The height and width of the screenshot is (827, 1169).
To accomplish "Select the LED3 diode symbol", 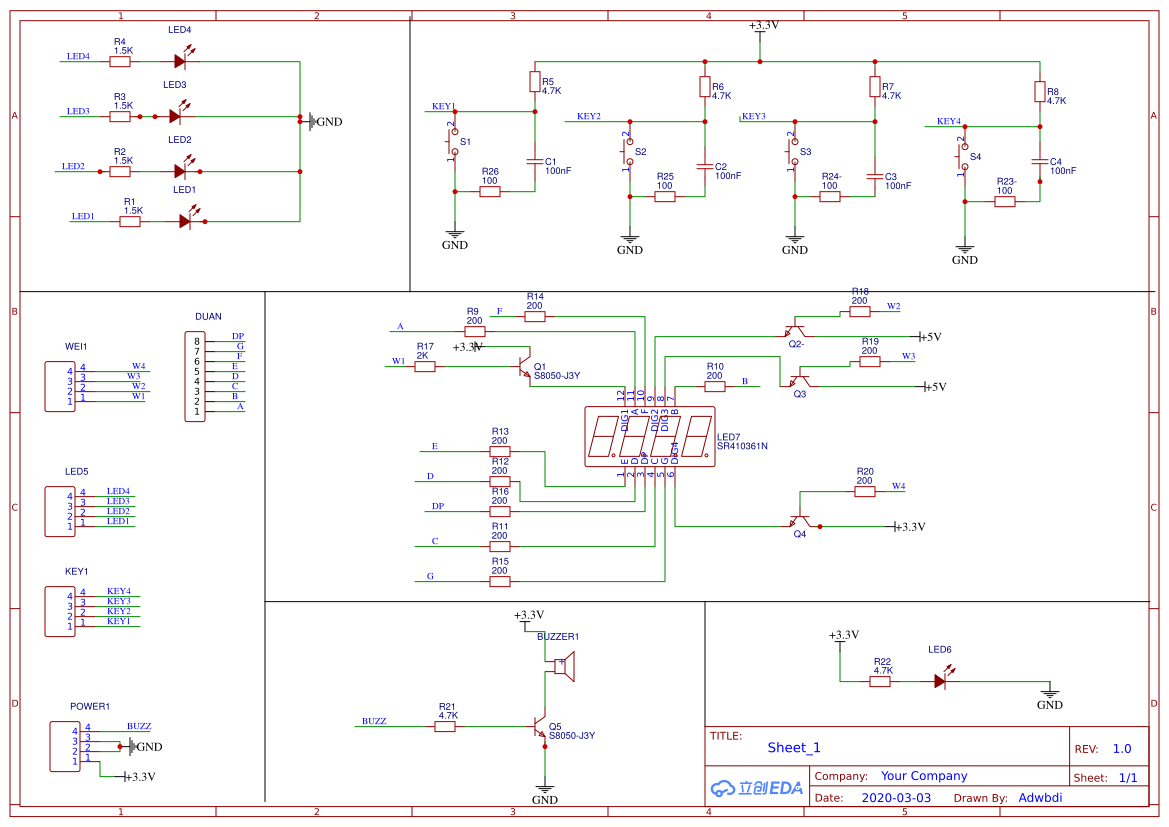I will coord(177,114).
